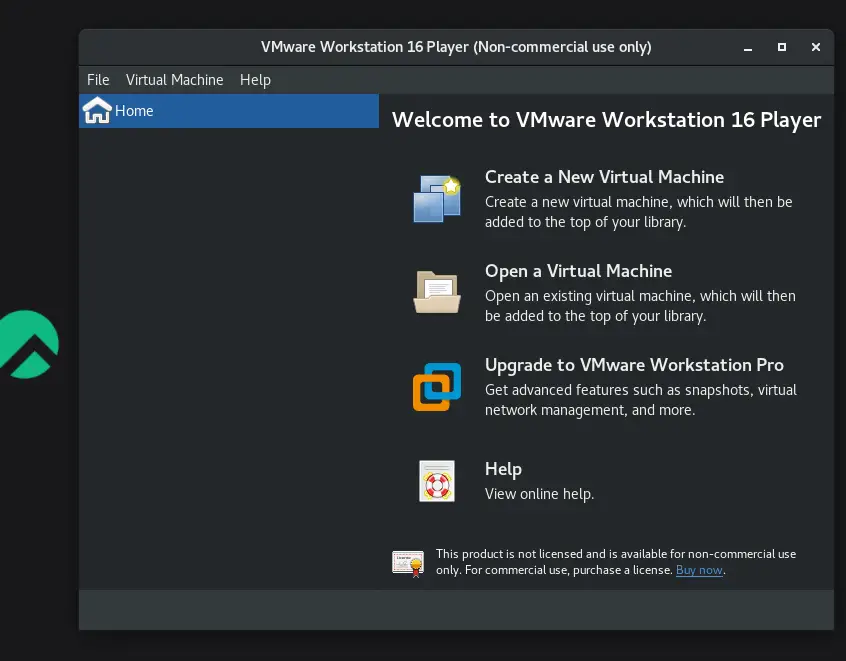Click the Help heading text

pyautogui.click(x=503, y=468)
